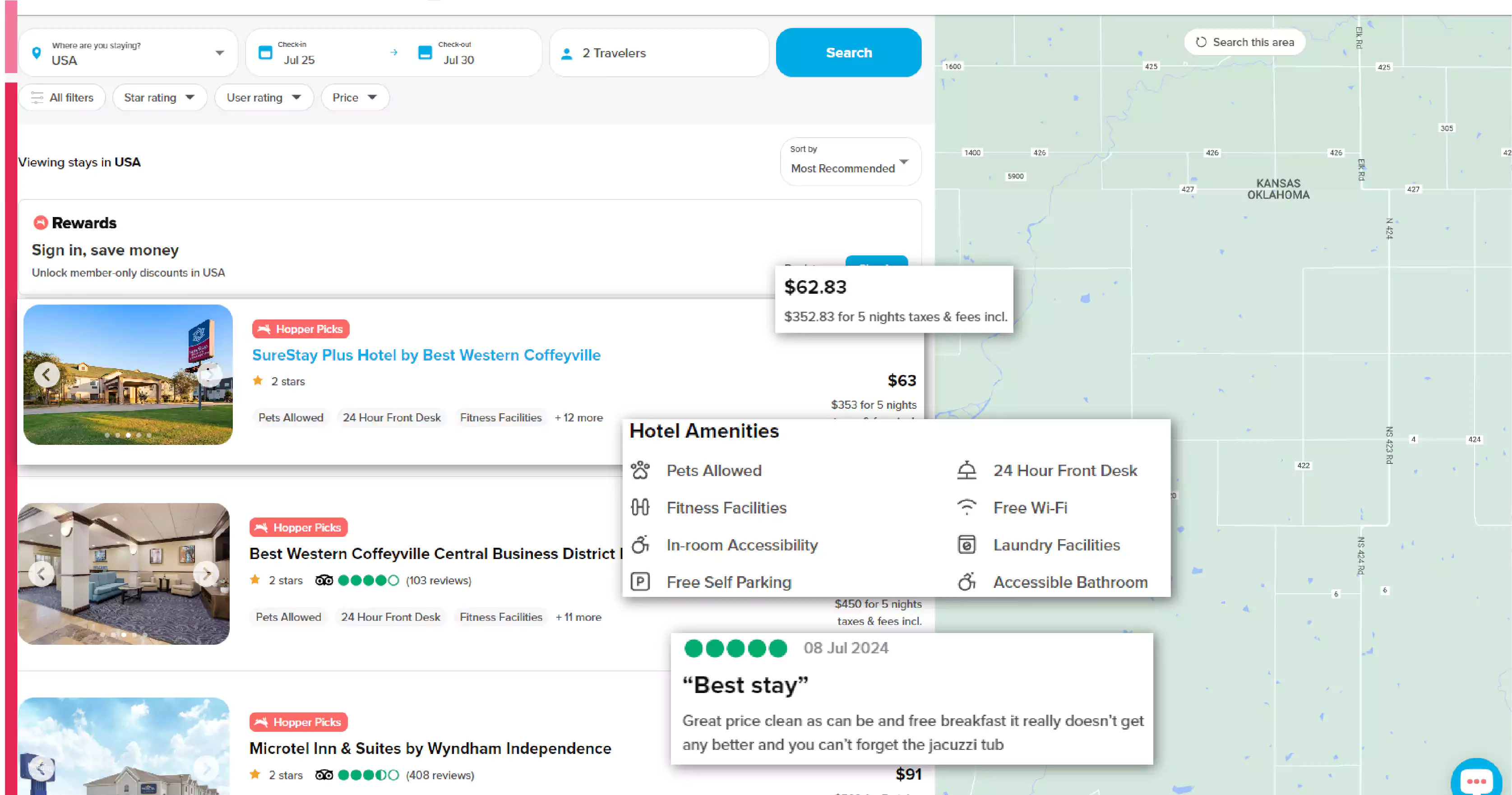Click the SureStay Plus hotel exterior thumbnail
The image size is (1512, 795).
click(128, 374)
